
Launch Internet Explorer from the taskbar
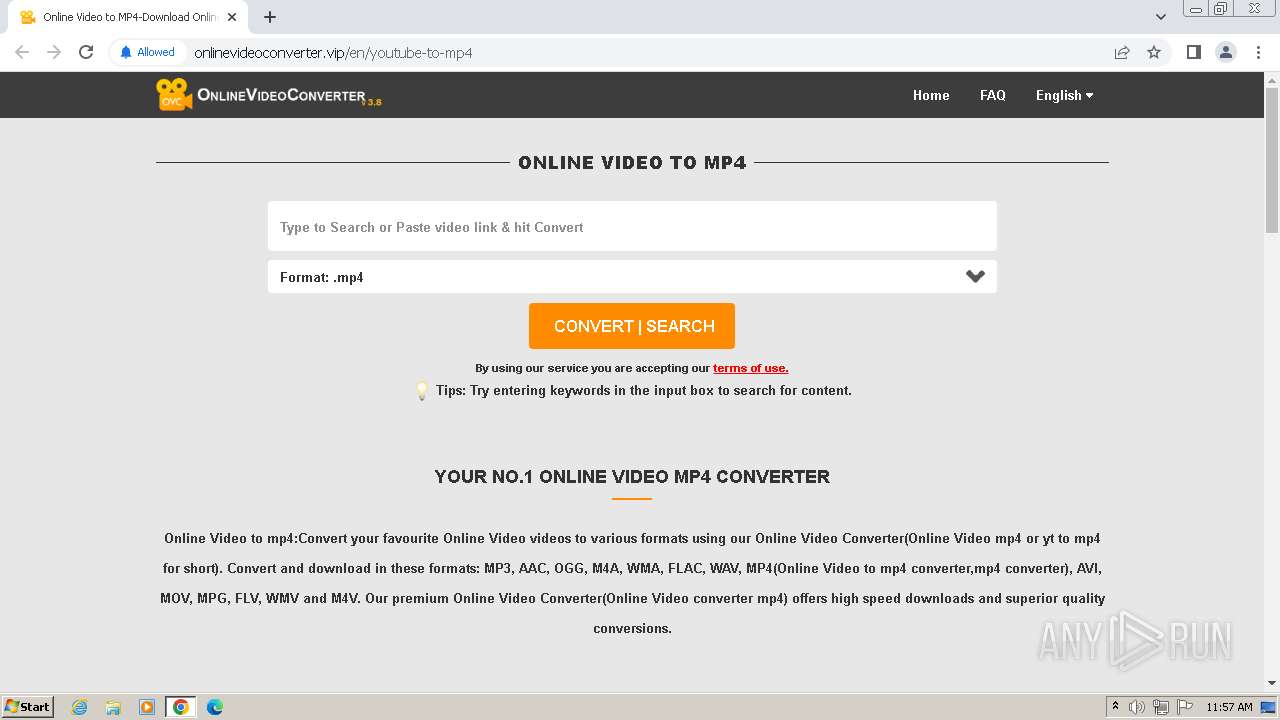click(80, 707)
